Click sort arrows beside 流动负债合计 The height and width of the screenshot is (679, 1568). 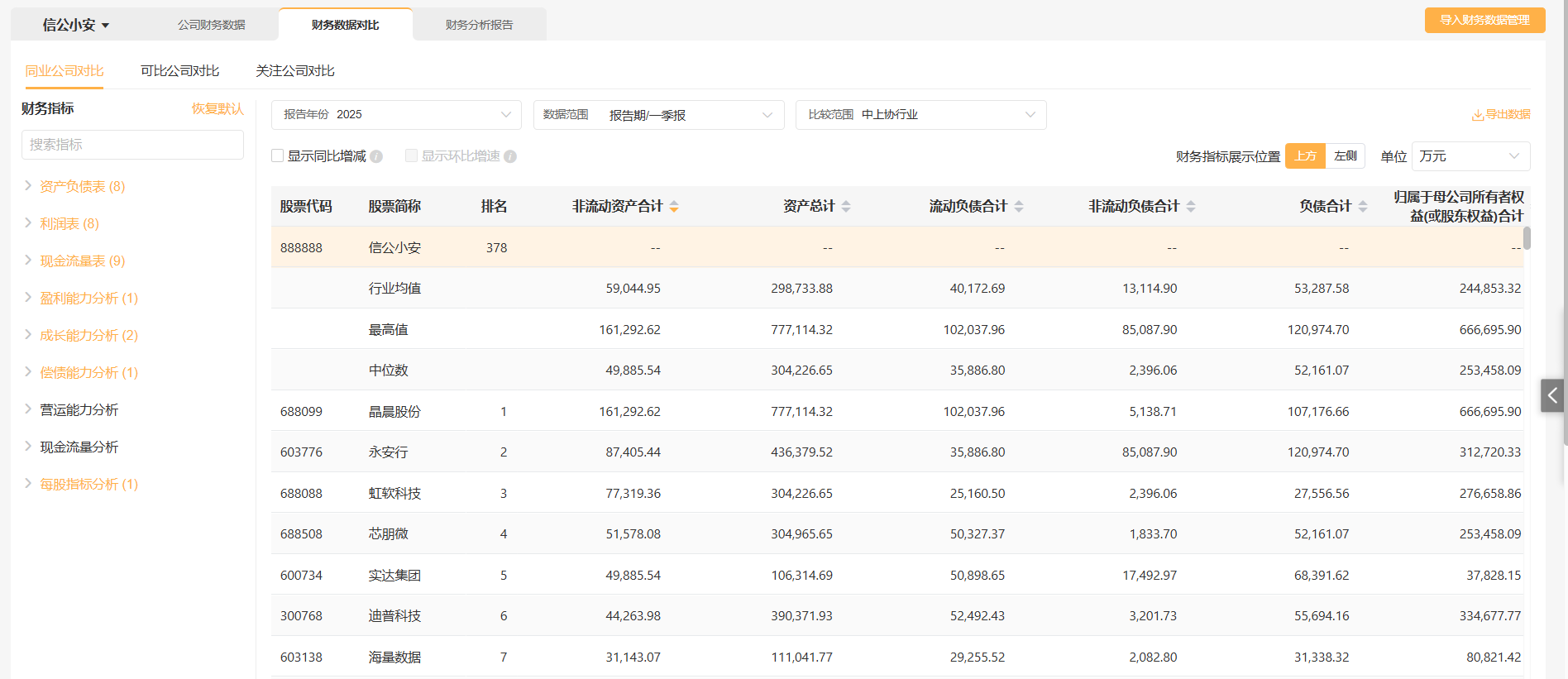(x=1019, y=207)
